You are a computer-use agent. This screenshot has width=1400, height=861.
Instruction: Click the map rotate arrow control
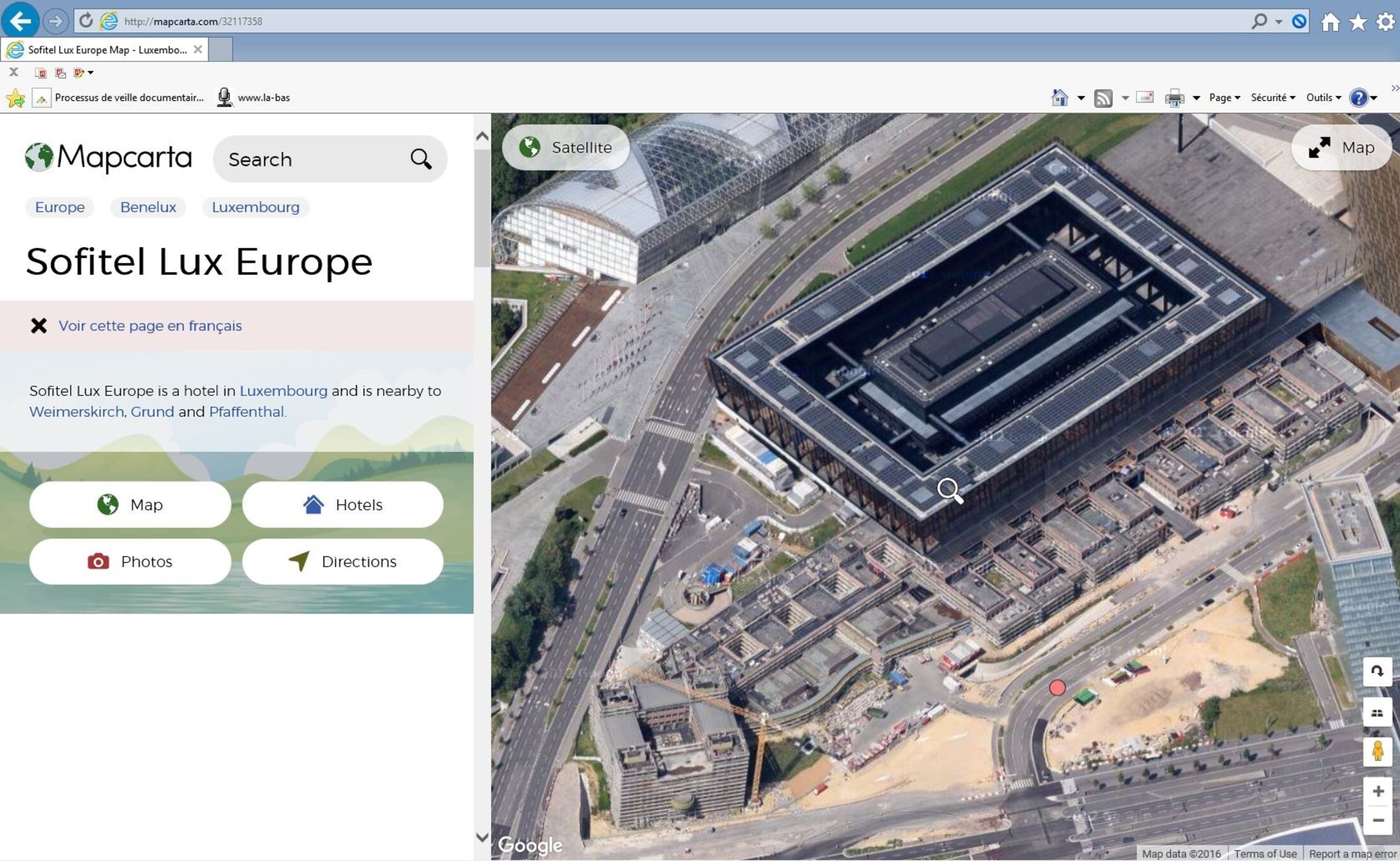1377,671
